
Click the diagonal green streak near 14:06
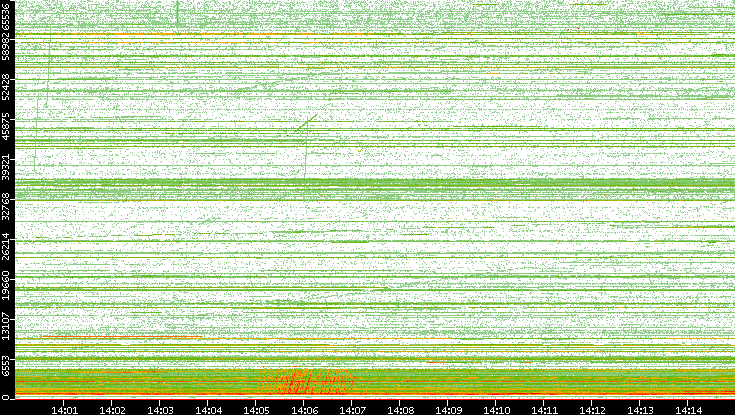point(306,124)
